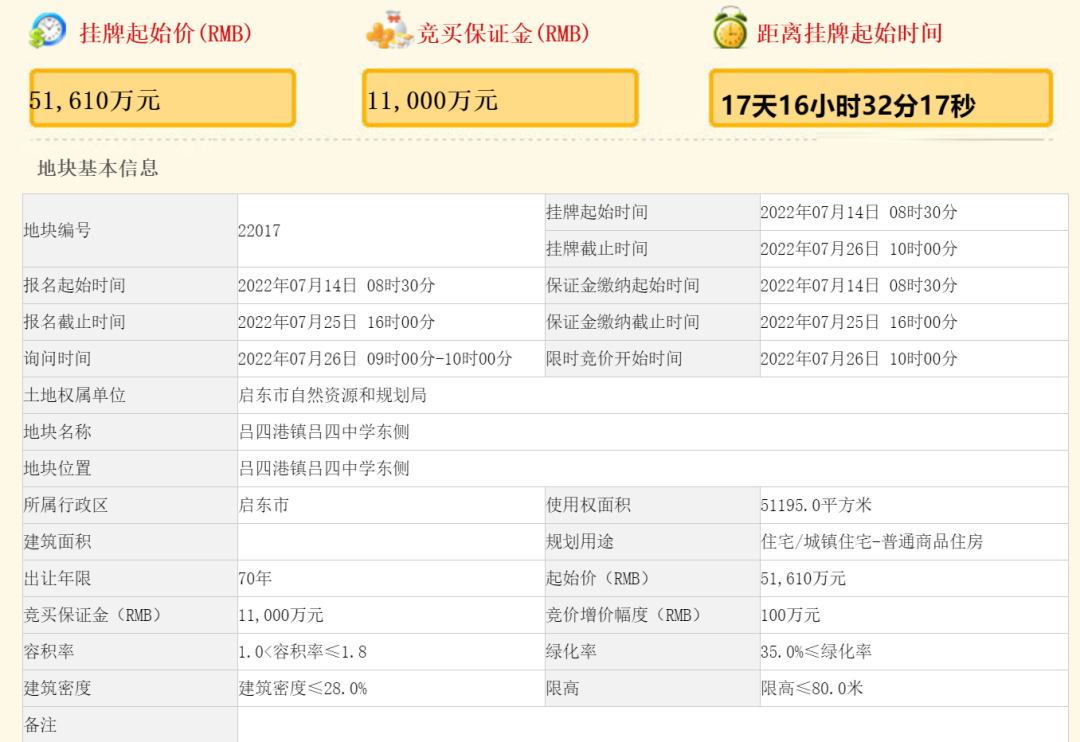
Task: Click the gold coins icon beside 竞买保证金
Action: tap(389, 30)
